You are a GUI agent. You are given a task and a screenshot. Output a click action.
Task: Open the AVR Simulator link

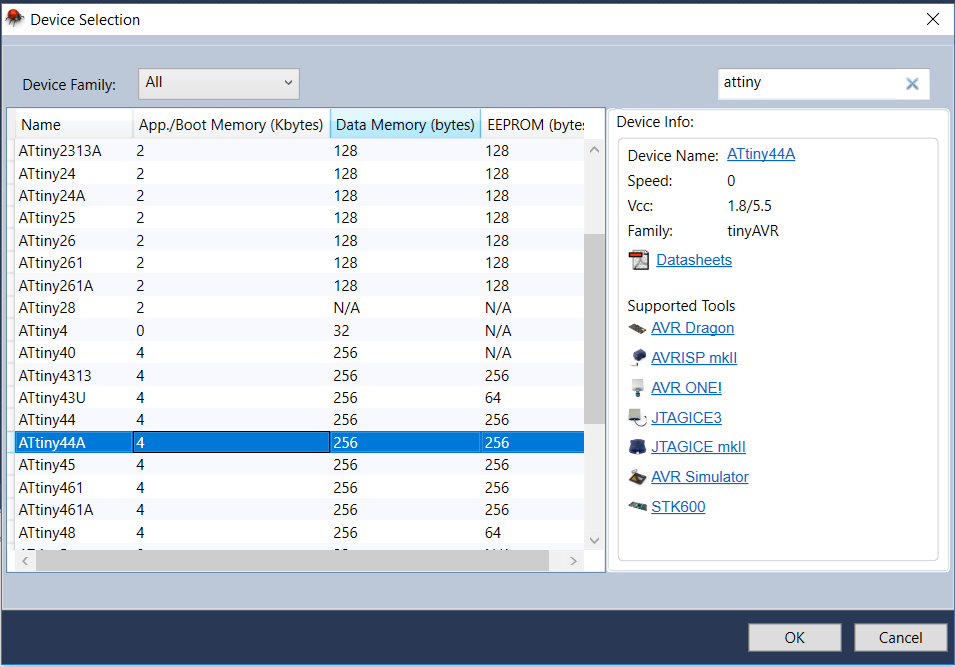coord(700,476)
